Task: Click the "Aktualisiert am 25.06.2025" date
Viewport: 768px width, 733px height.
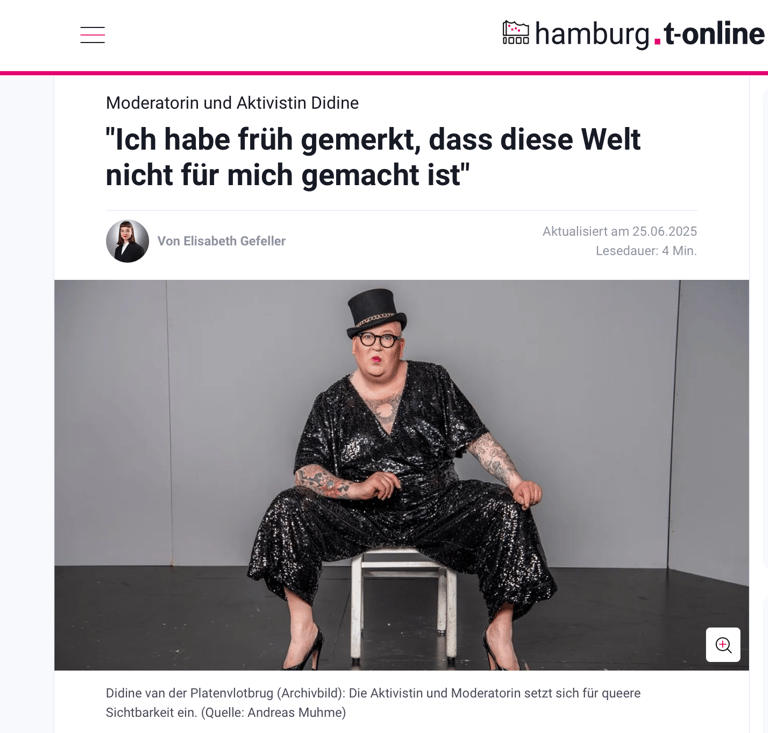Action: click(620, 231)
